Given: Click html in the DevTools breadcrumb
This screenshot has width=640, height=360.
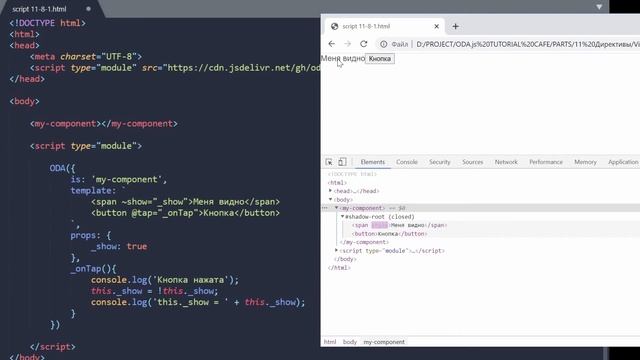Looking at the screenshot, I should 330,342.
